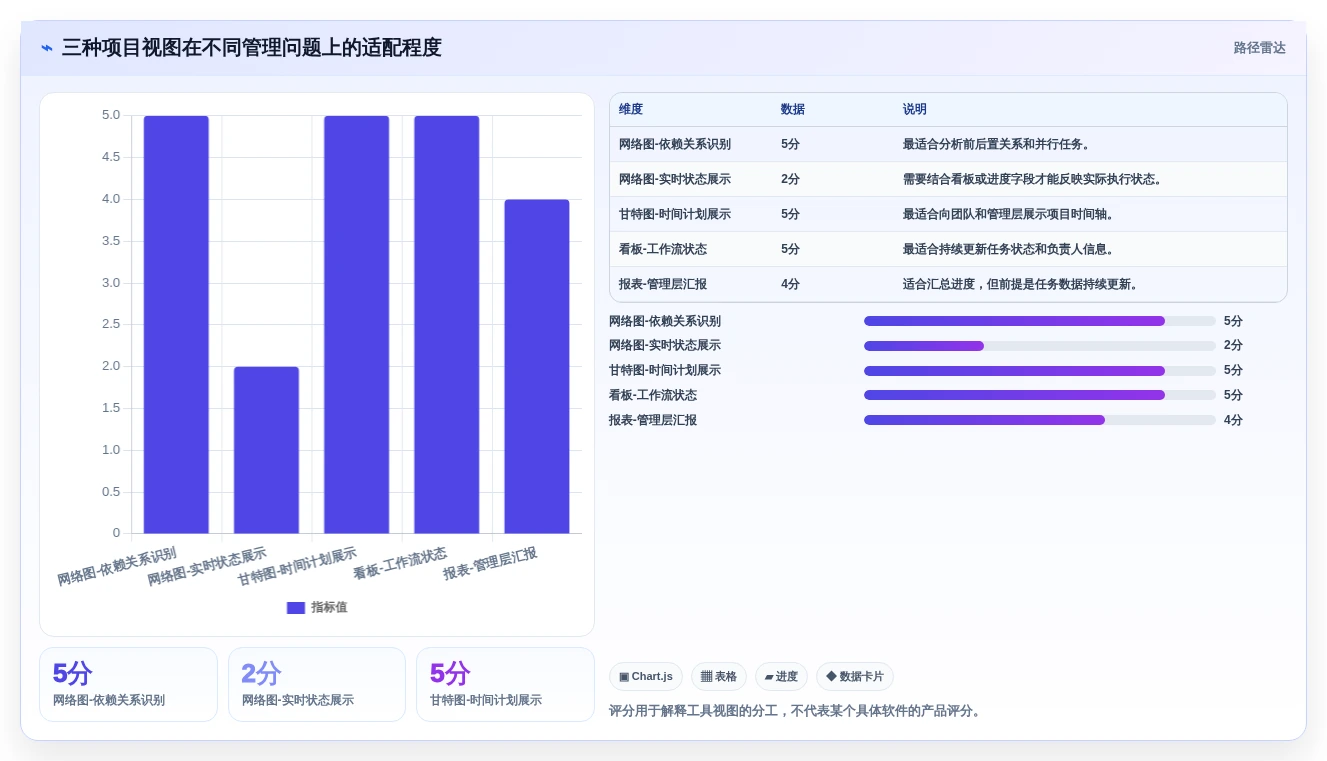Click the footnote 评分用于解释工具视图的分工
The image size is (1327, 761).
(697, 711)
